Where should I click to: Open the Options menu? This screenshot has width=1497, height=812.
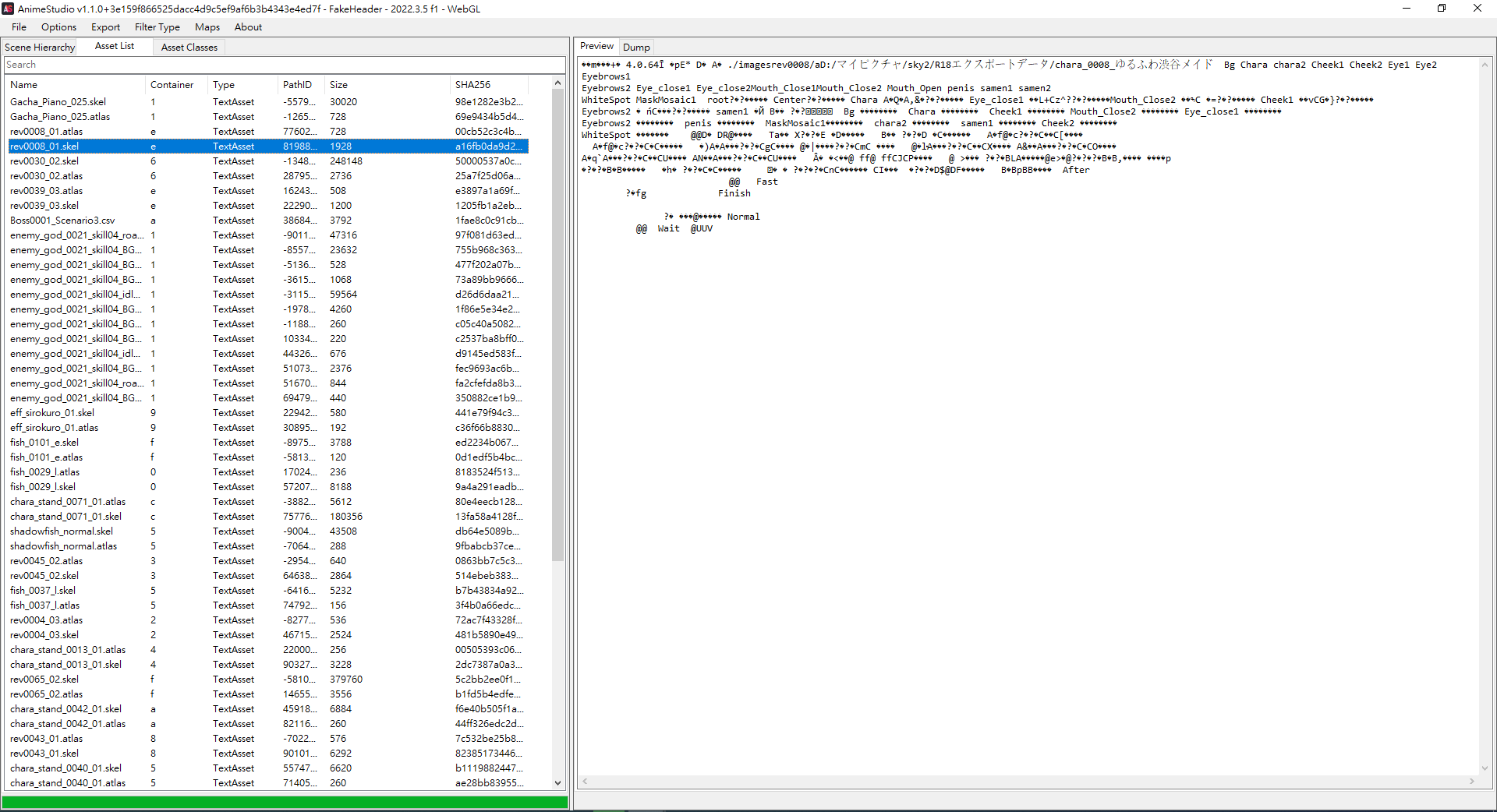pyautogui.click(x=59, y=27)
